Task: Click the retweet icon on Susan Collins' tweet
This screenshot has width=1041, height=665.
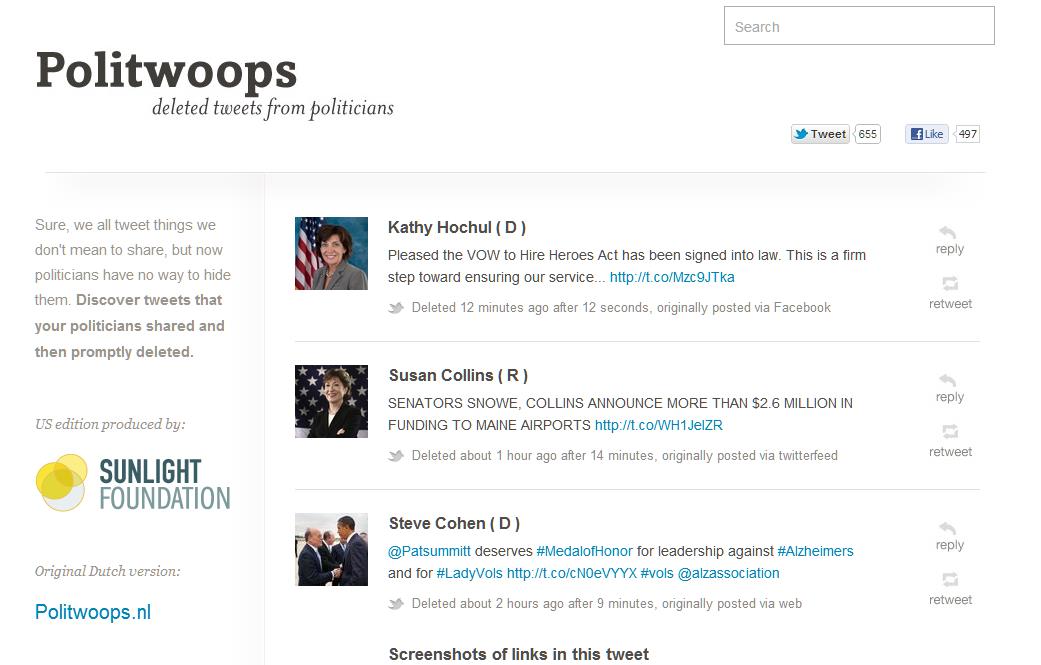Action: coord(950,432)
